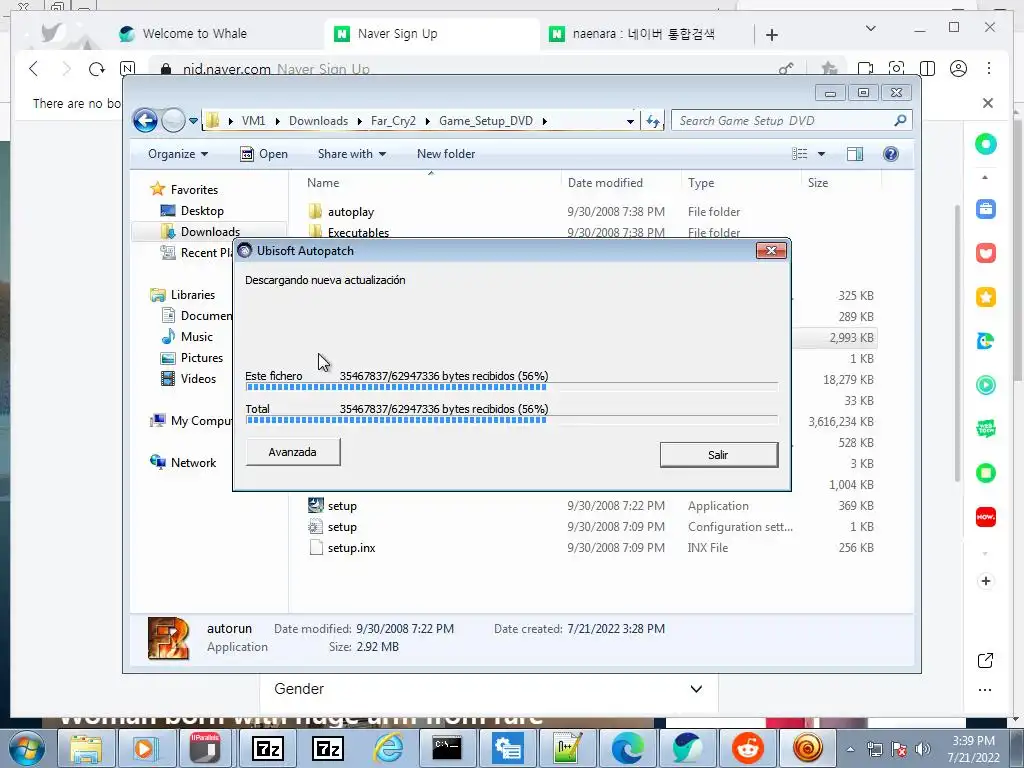Click Explorer forward navigation arrow
This screenshot has height=768, width=1024.
(x=172, y=120)
